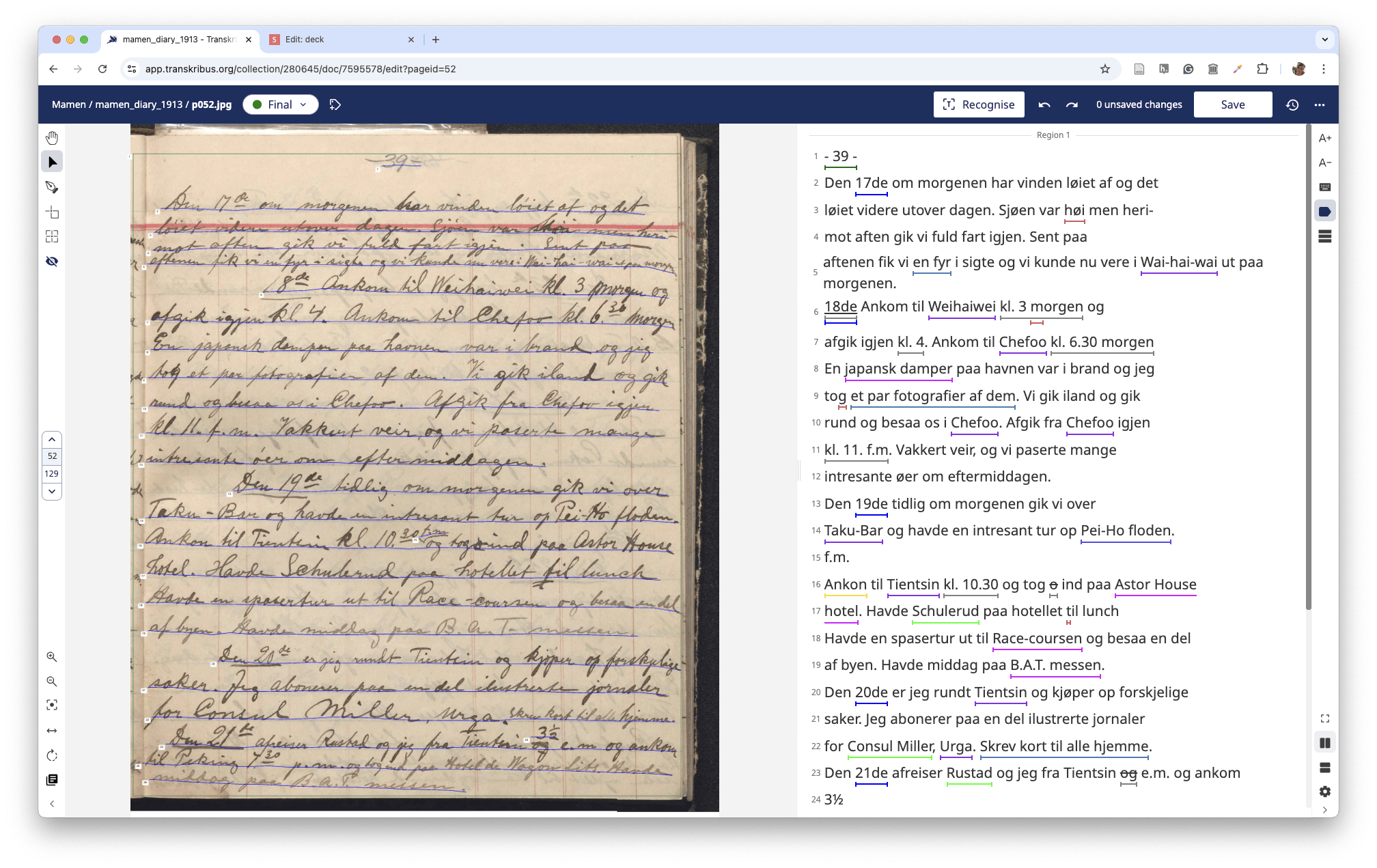Screen dimensions: 1377x868
Task: Toggle the tag view icon
Action: coord(1325,212)
